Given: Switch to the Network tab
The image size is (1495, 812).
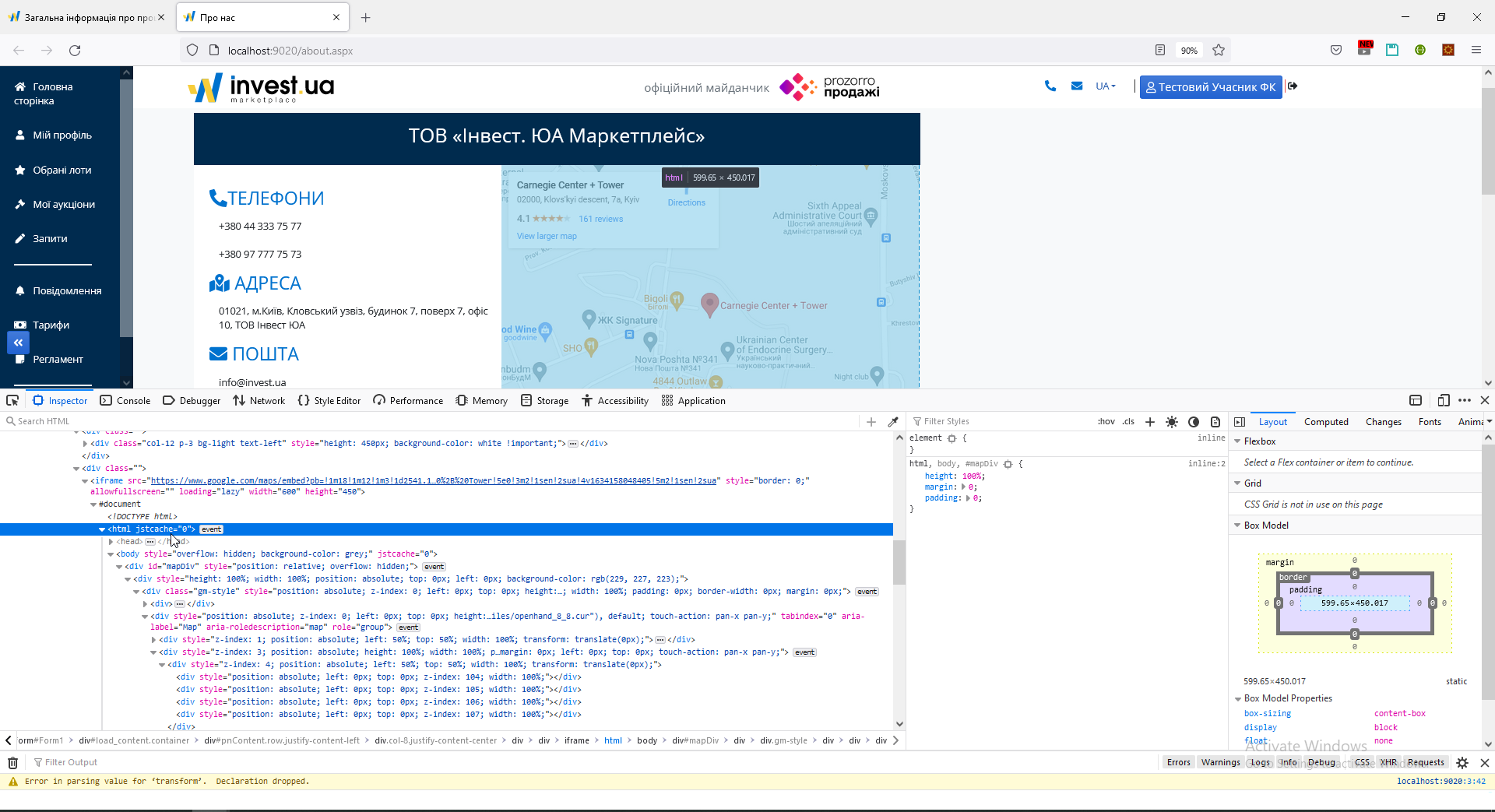Looking at the screenshot, I should 259,400.
